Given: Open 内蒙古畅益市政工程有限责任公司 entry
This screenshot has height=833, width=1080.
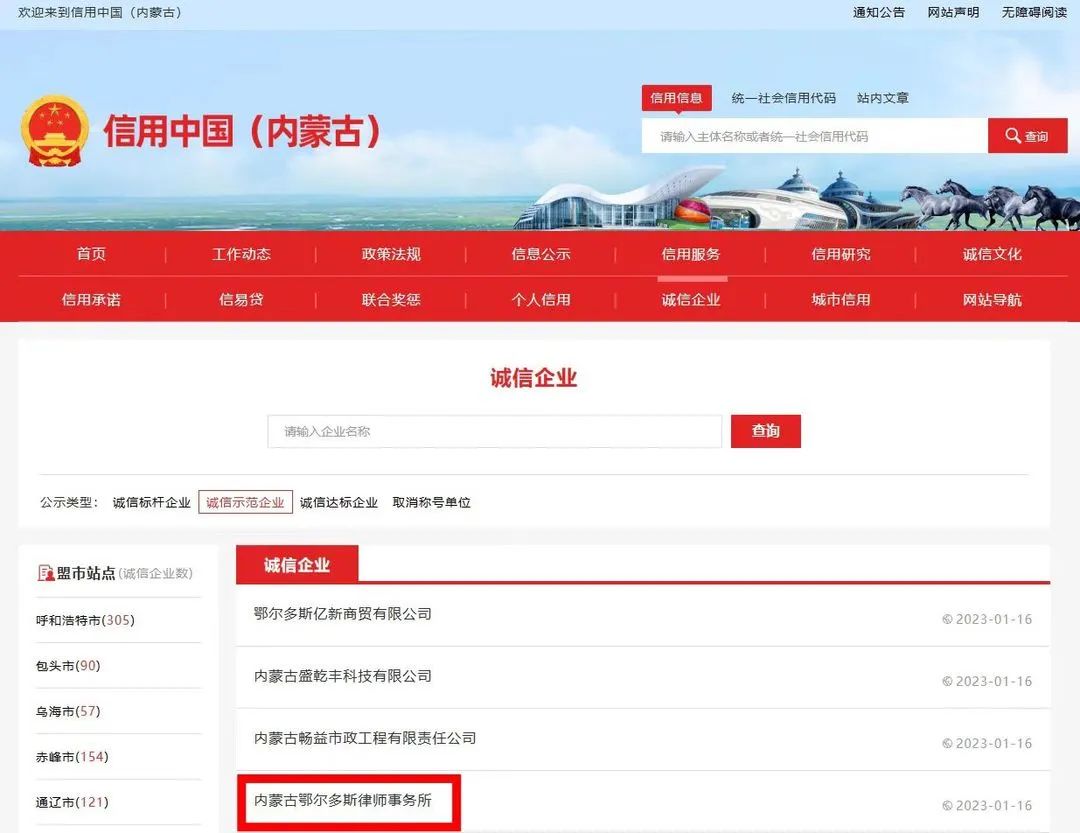Looking at the screenshot, I should pos(364,738).
